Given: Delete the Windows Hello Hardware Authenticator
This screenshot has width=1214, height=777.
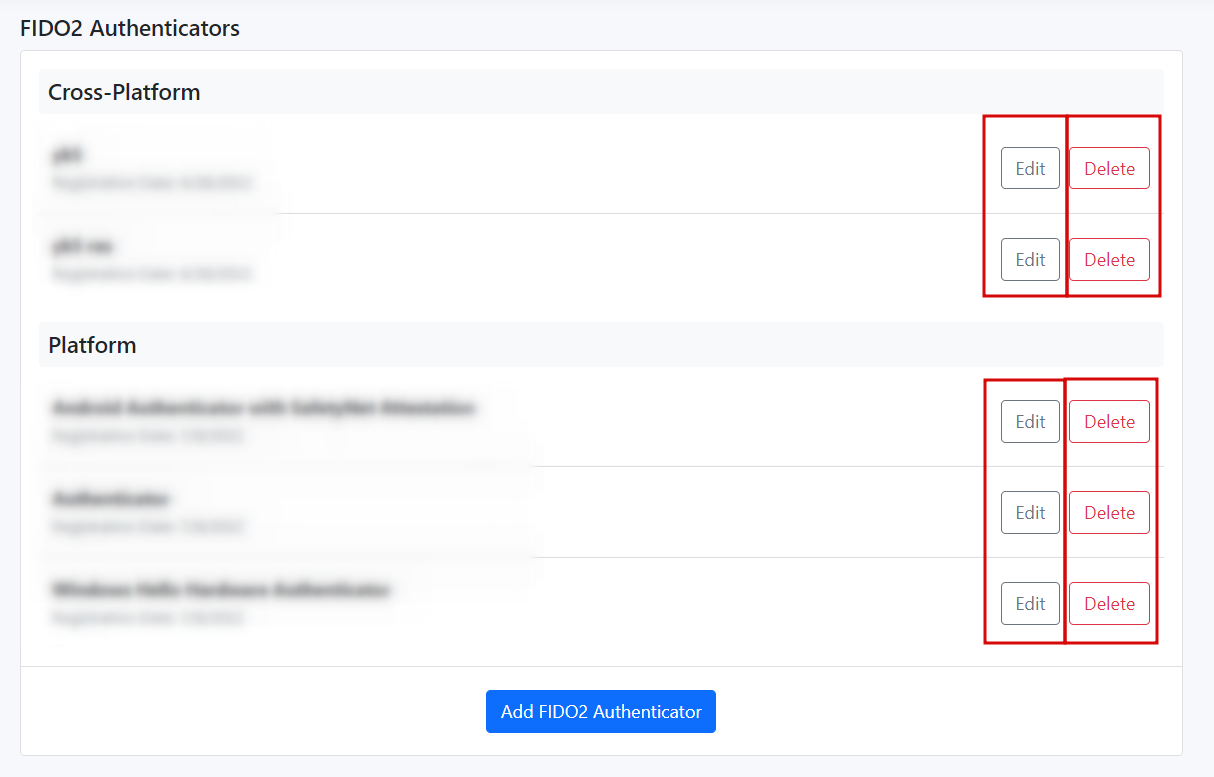Looking at the screenshot, I should point(1109,603).
